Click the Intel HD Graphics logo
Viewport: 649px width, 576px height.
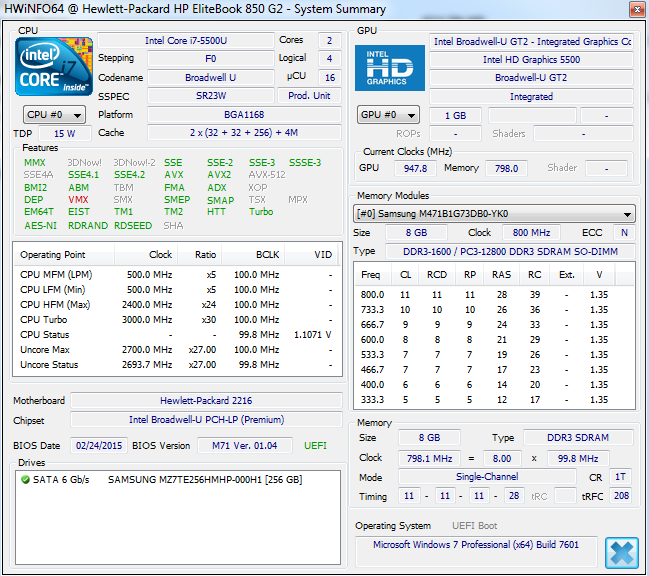[x=389, y=68]
